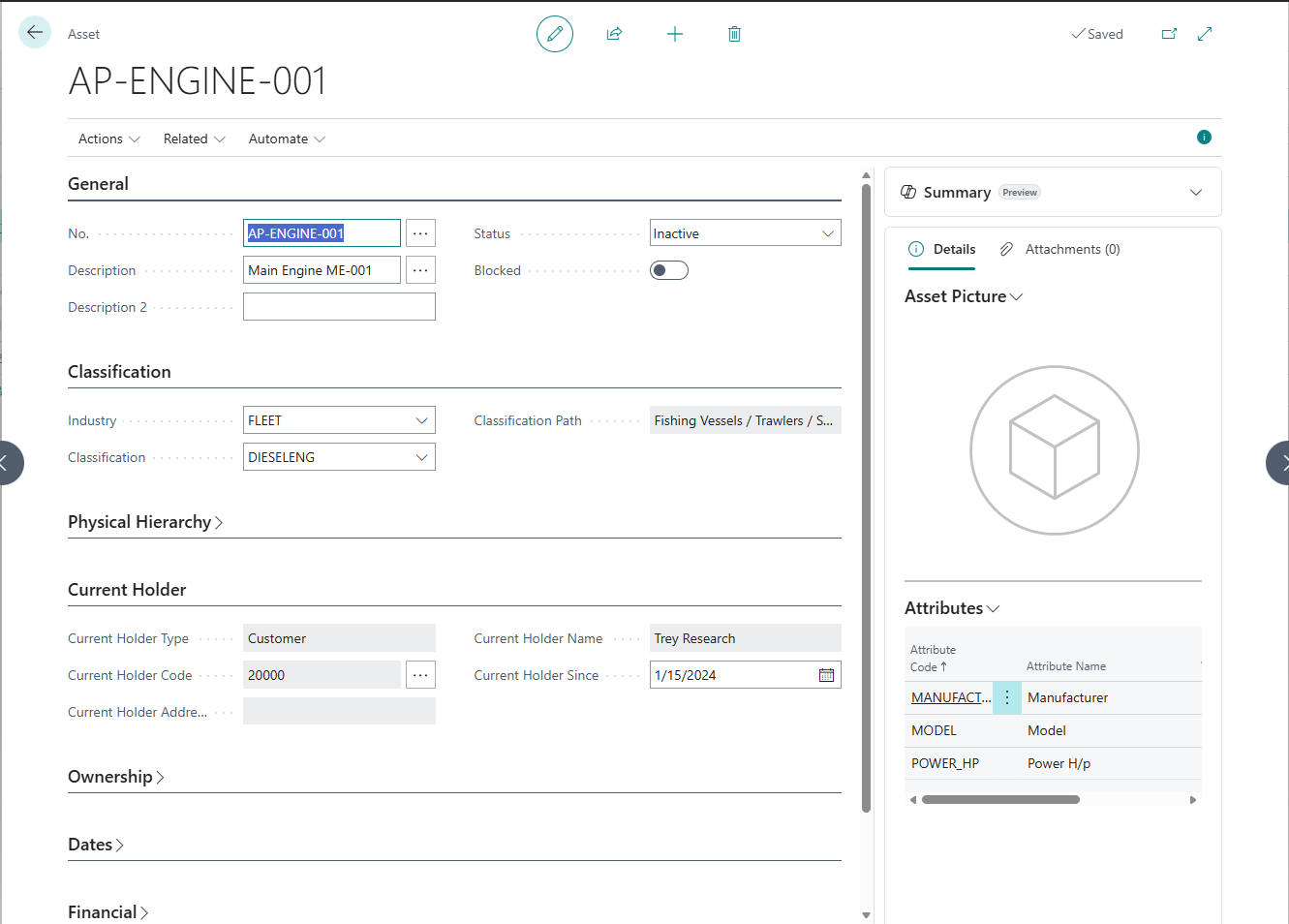
Task: Open calendar picker for Current Holder Since
Action: pyautogui.click(x=826, y=675)
